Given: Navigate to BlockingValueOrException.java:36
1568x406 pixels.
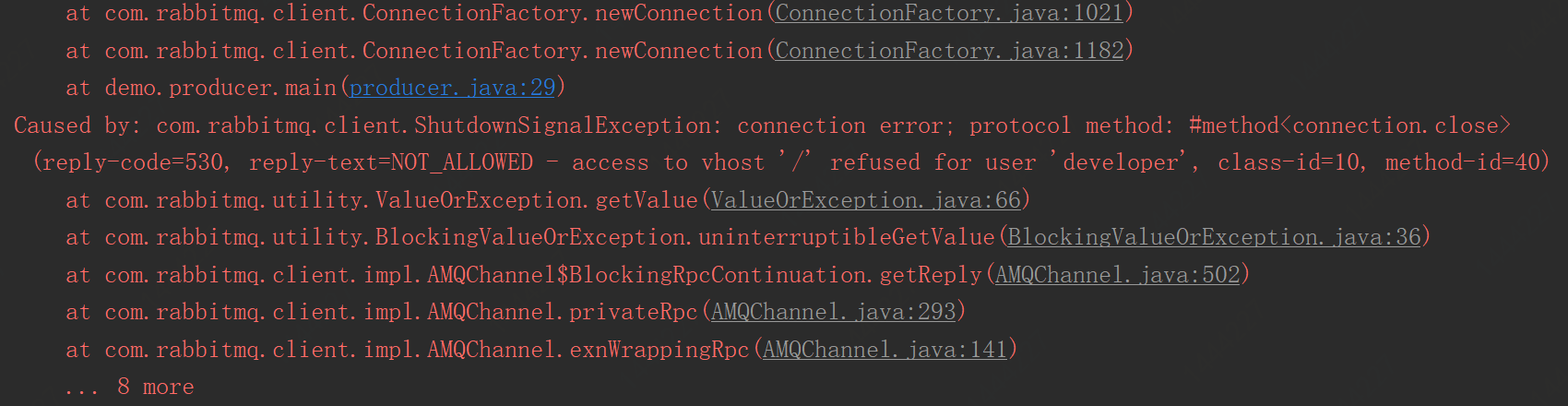Looking at the screenshot, I should [1214, 237].
